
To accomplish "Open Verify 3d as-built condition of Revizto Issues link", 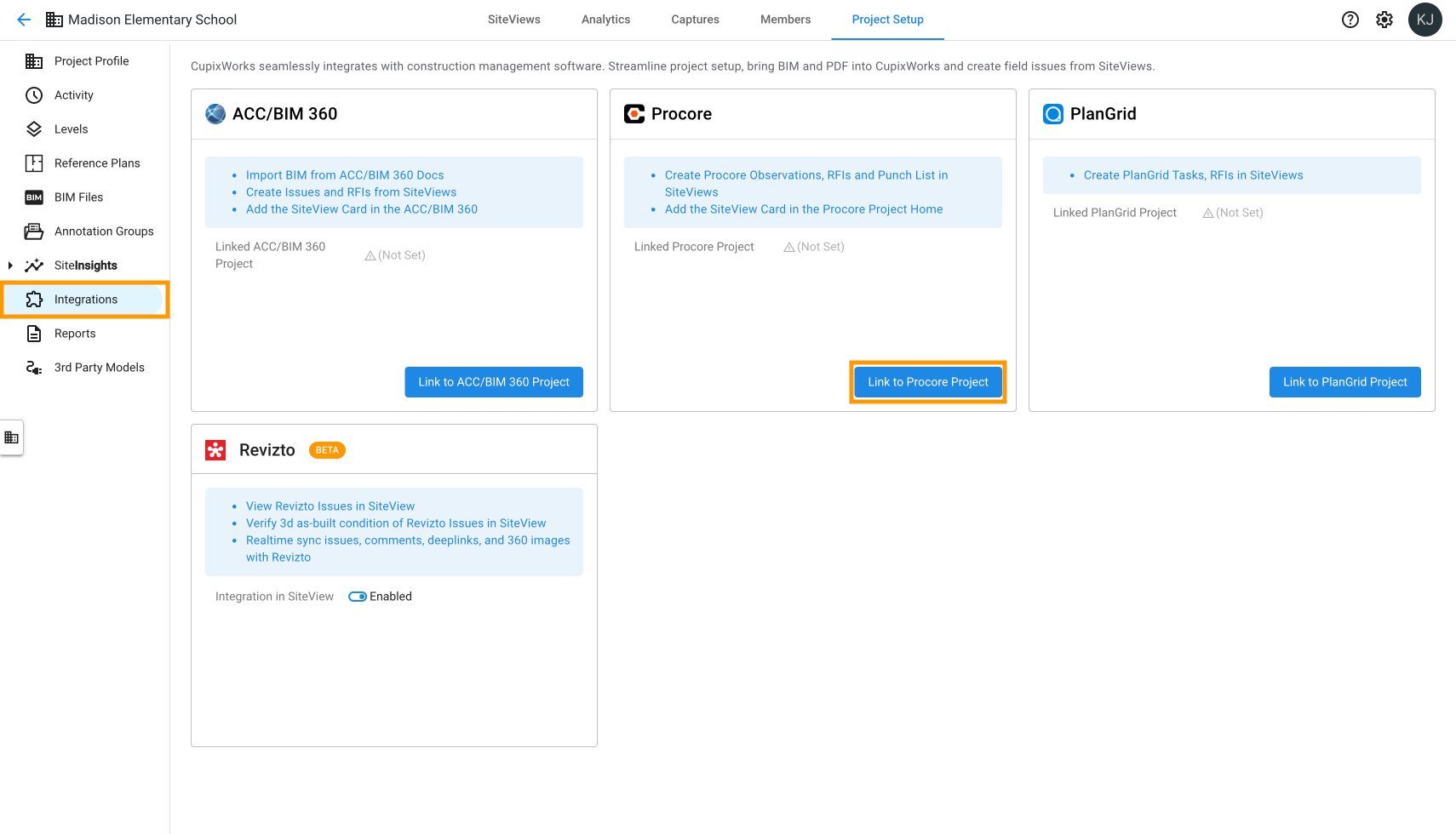I will (x=396, y=523).
